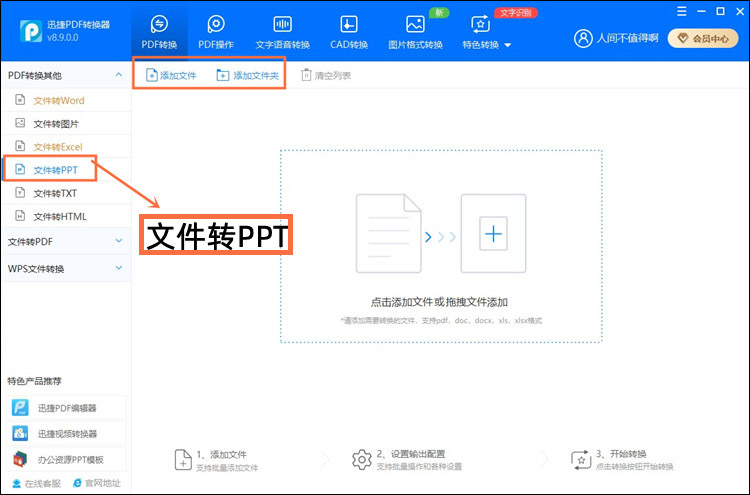
Task: Select 文件转PPT in the sidebar
Action: pyautogui.click(x=66, y=169)
